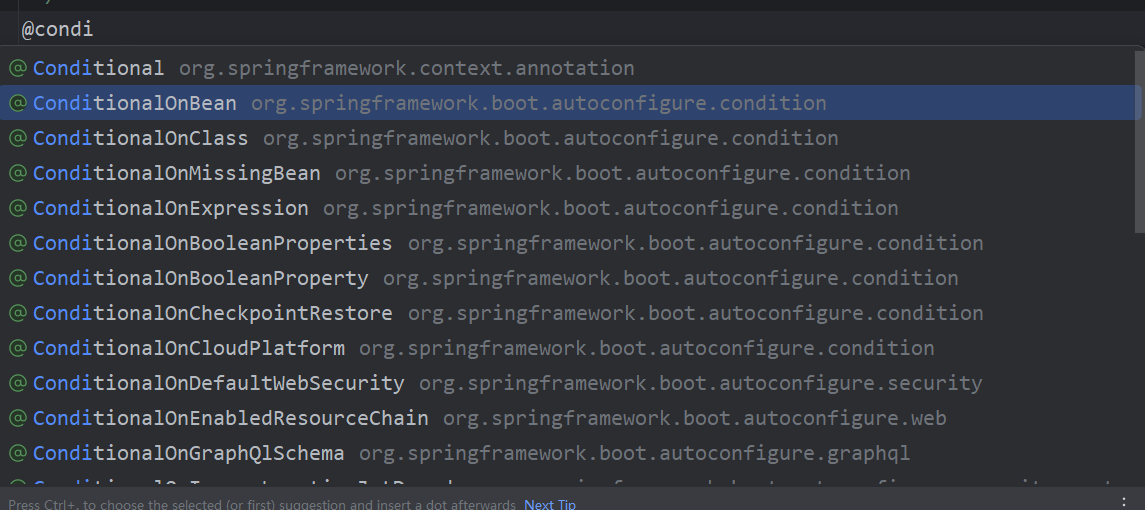The image size is (1145, 510).
Task: Open completion popup options kebab menu
Action: 1124,501
